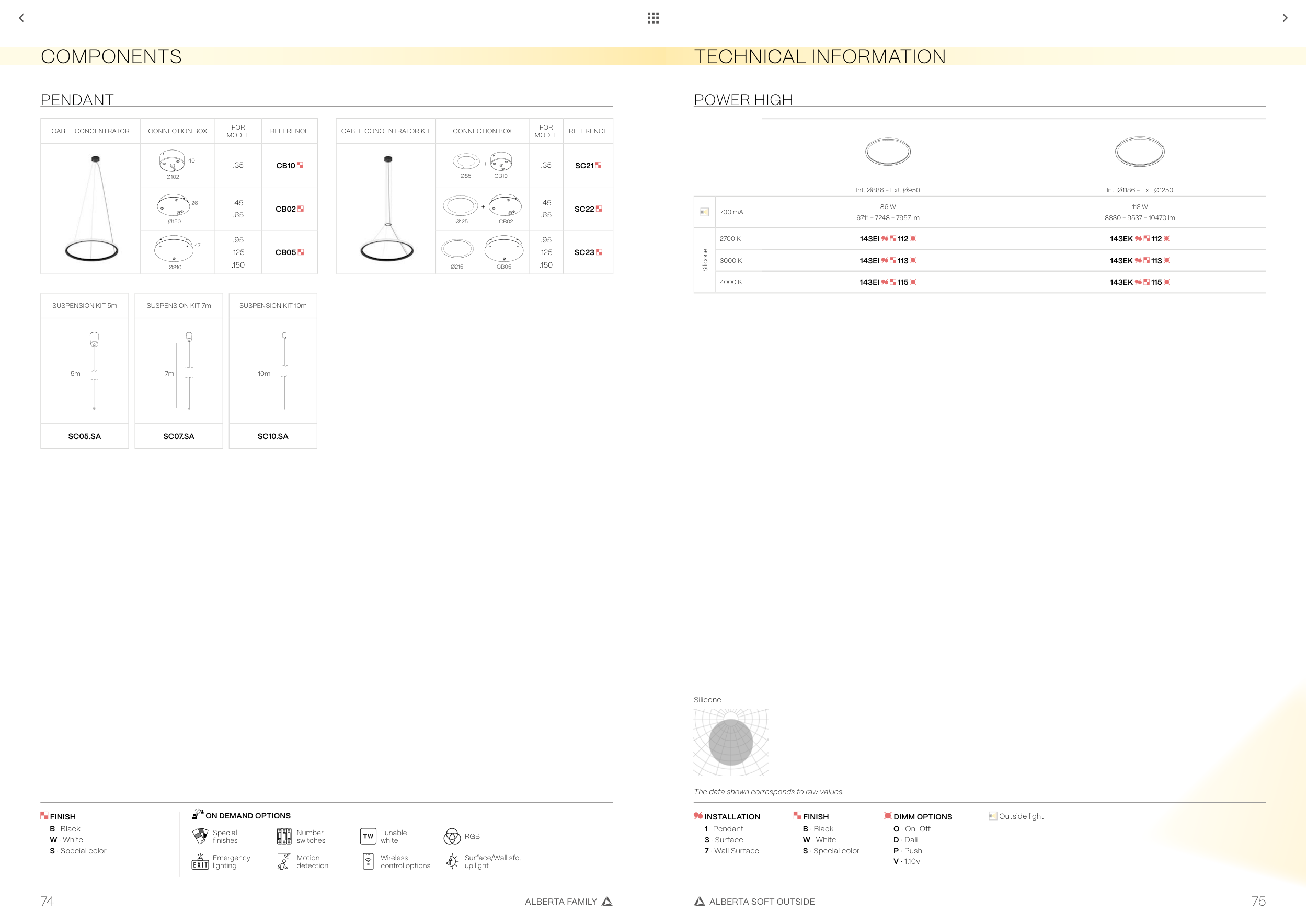Click the SC10.SA suspension kit label

273,436
